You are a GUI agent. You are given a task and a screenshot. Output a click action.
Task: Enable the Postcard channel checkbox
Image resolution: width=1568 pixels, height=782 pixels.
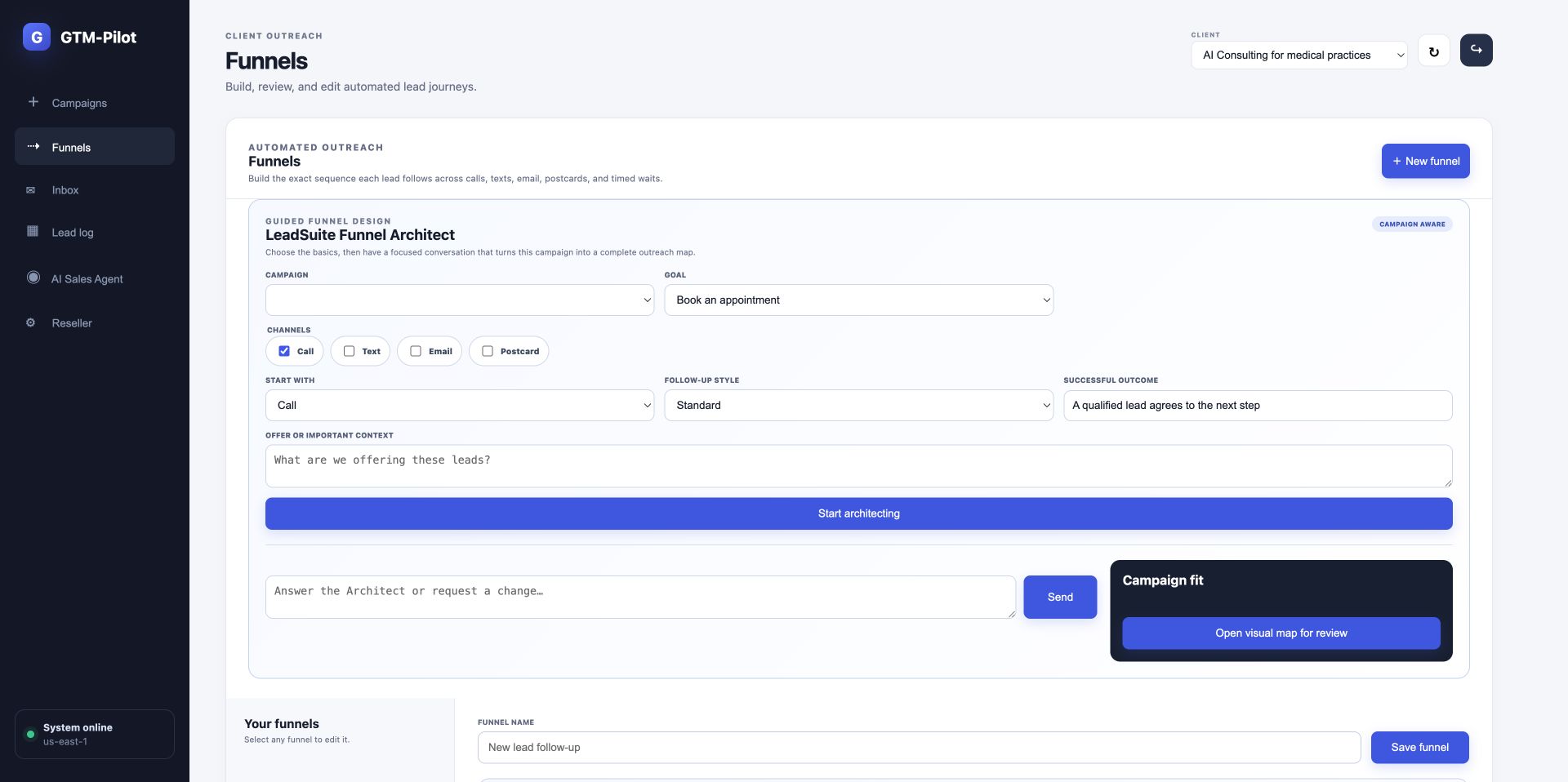(488, 351)
